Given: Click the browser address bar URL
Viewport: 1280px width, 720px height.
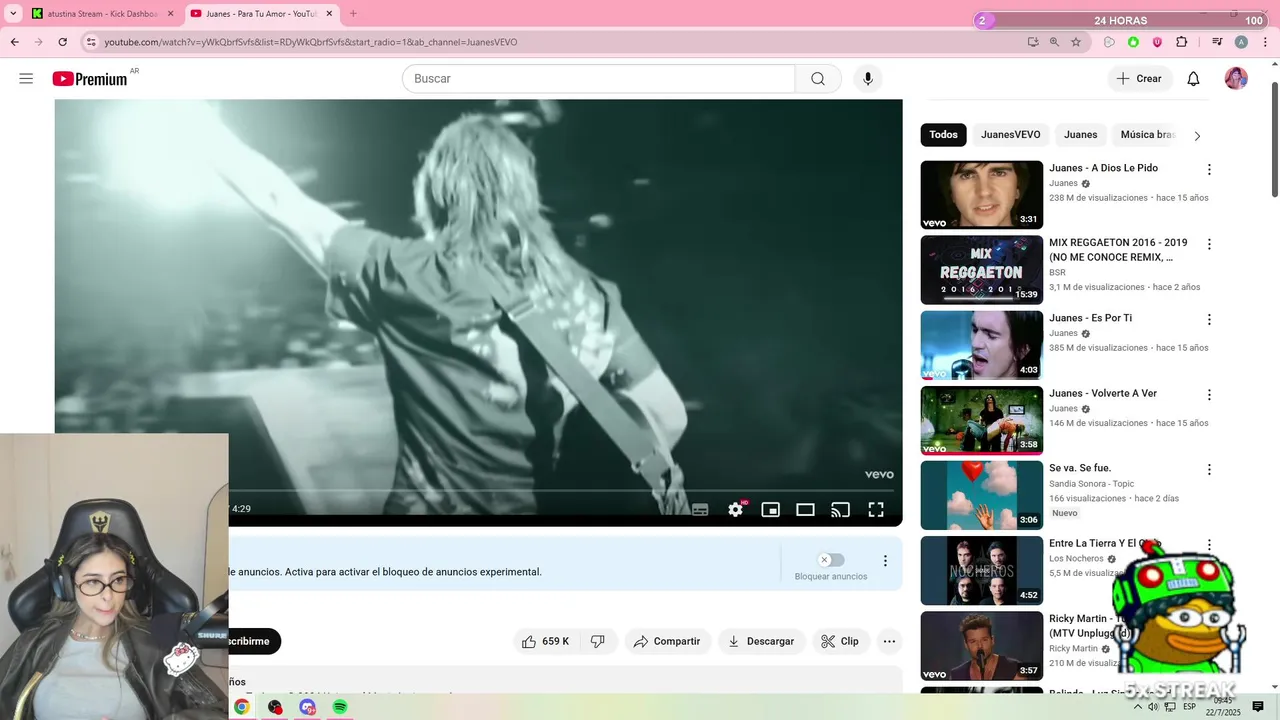Looking at the screenshot, I should pyautogui.click(x=311, y=42).
